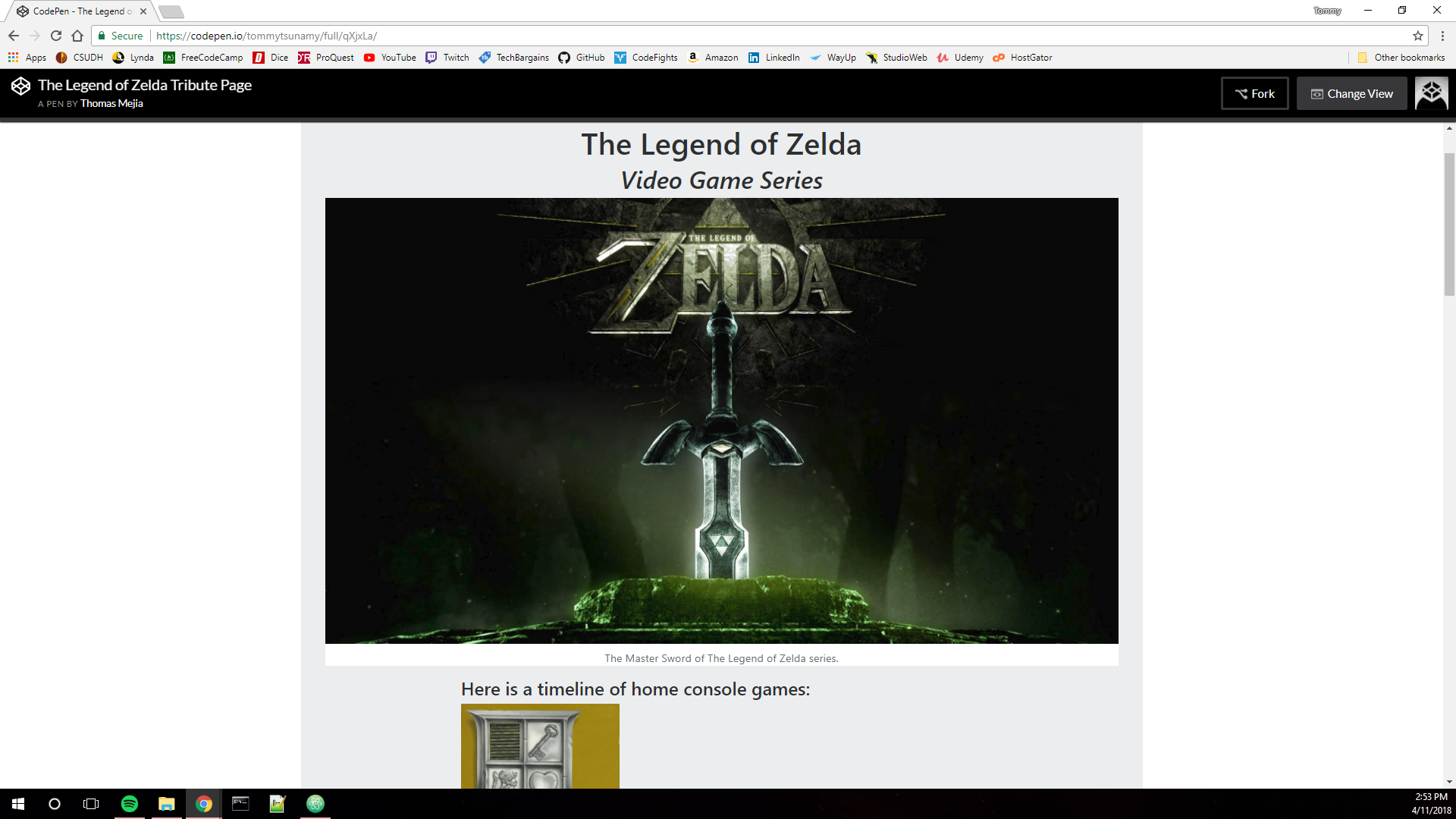The image size is (1456, 819).
Task: Close the CodePen browser tab
Action: click(x=143, y=11)
